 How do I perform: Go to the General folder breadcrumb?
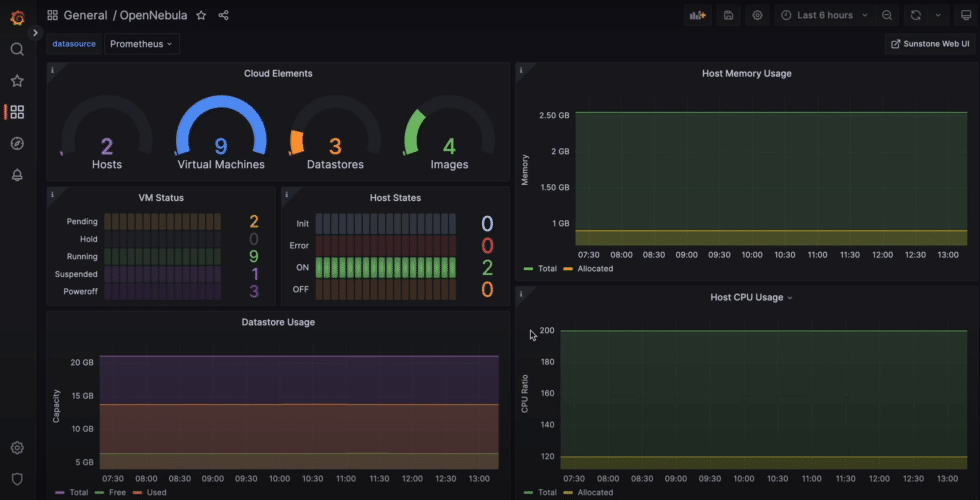tap(85, 16)
